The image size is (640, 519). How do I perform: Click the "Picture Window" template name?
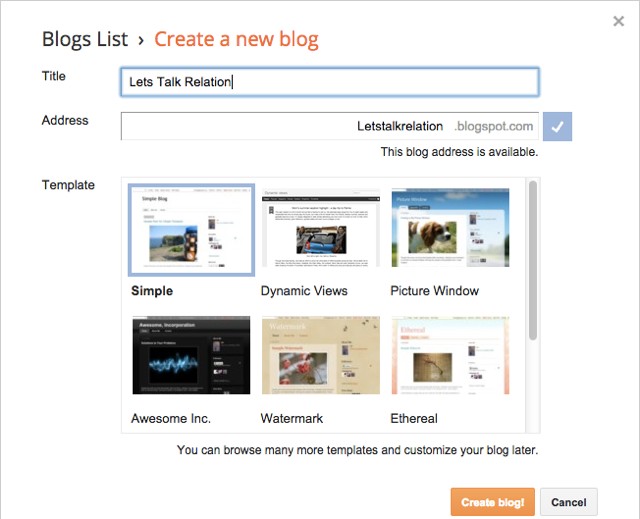[x=434, y=291]
